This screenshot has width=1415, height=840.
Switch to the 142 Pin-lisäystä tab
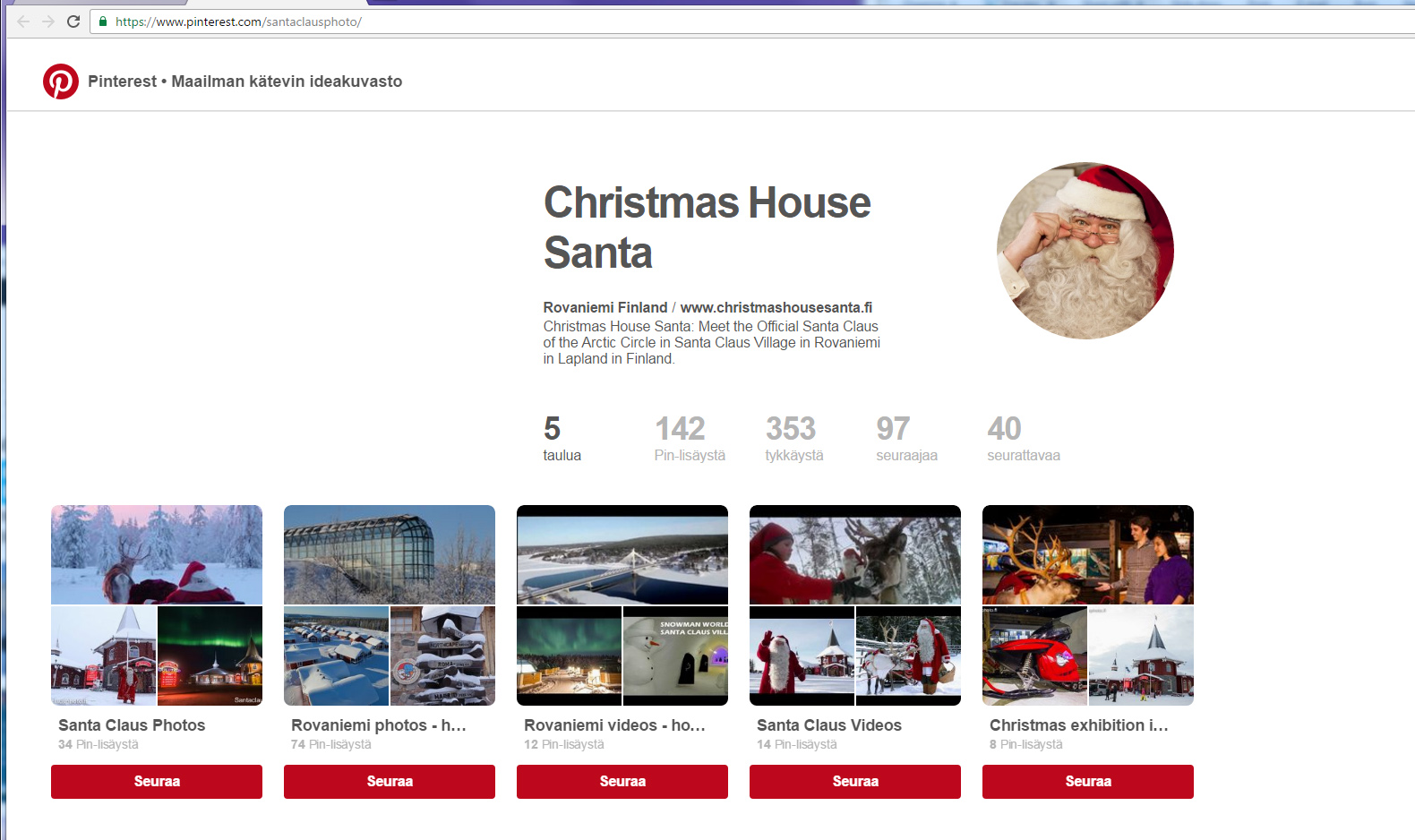point(690,438)
